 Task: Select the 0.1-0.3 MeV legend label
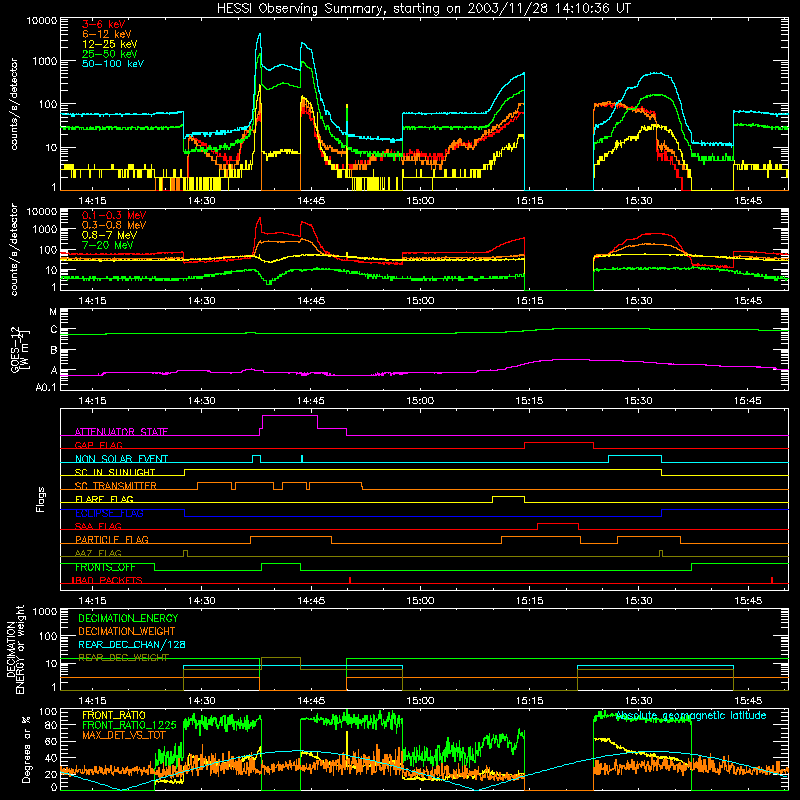click(x=114, y=215)
